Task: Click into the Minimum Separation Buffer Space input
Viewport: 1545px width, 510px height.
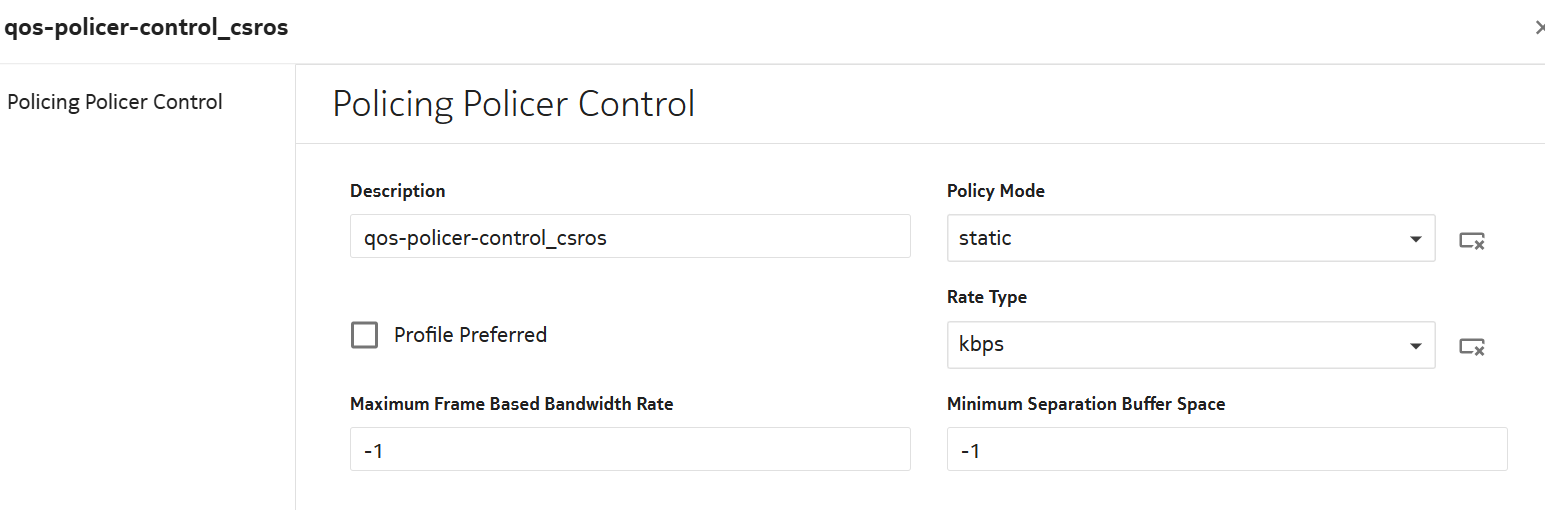Action: click(x=1226, y=451)
